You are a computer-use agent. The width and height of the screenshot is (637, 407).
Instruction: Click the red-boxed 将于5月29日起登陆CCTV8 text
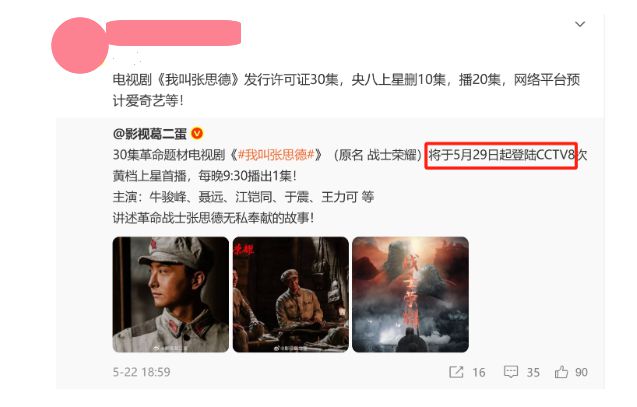(501, 155)
